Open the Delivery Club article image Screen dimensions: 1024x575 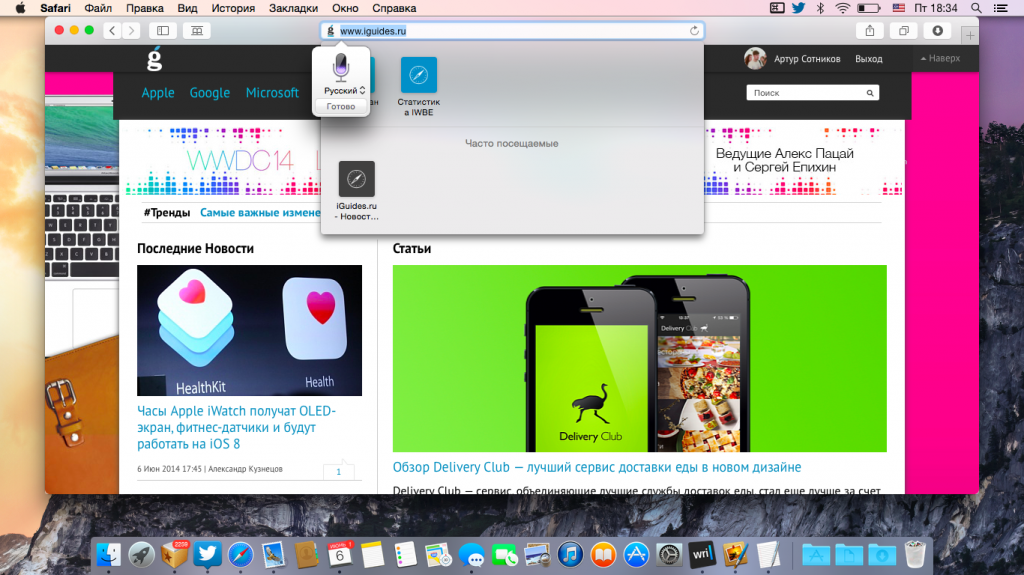639,358
